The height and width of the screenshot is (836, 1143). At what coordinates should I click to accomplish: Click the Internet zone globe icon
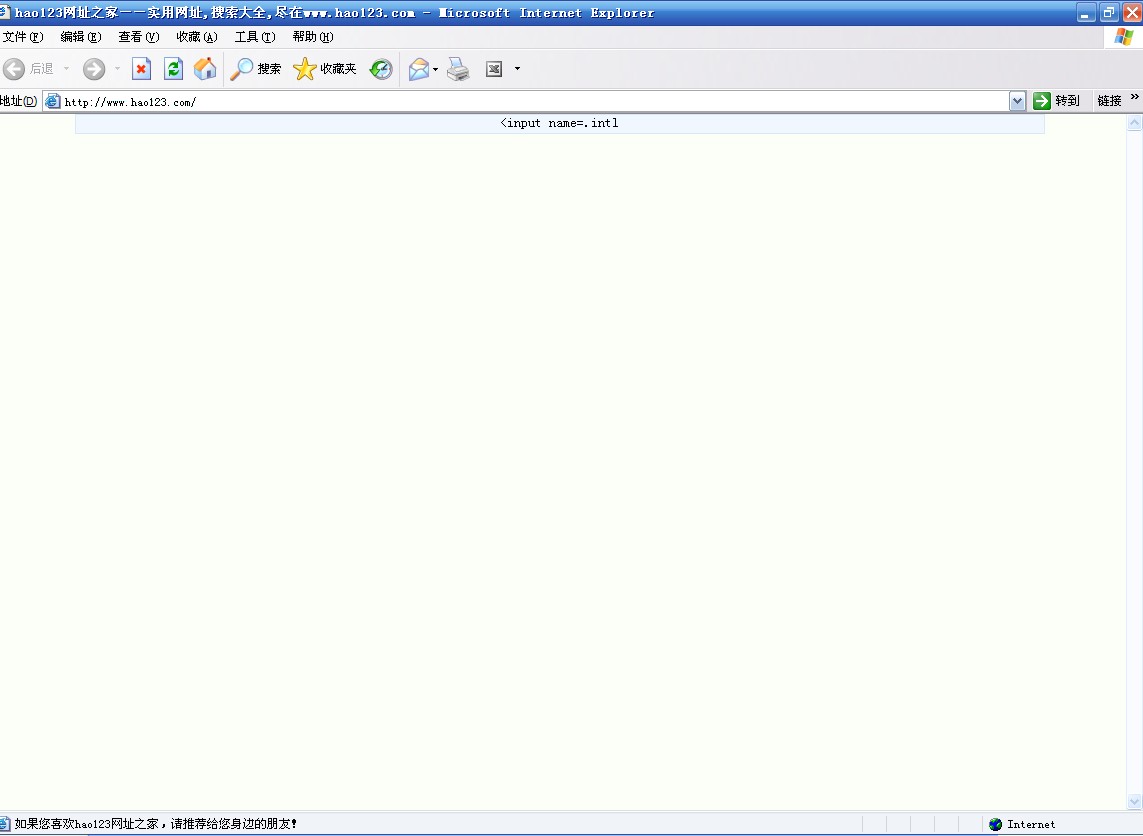click(996, 824)
